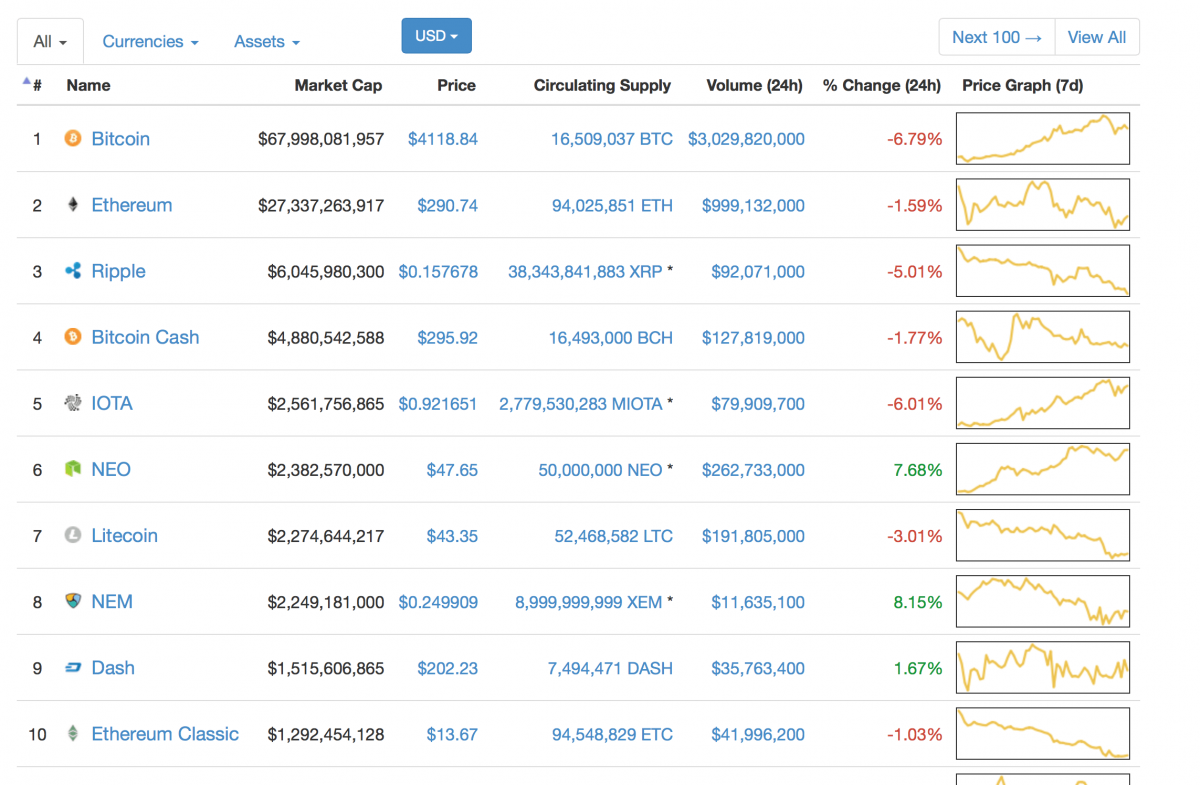Click the NEM logo icon

[x=72, y=601]
